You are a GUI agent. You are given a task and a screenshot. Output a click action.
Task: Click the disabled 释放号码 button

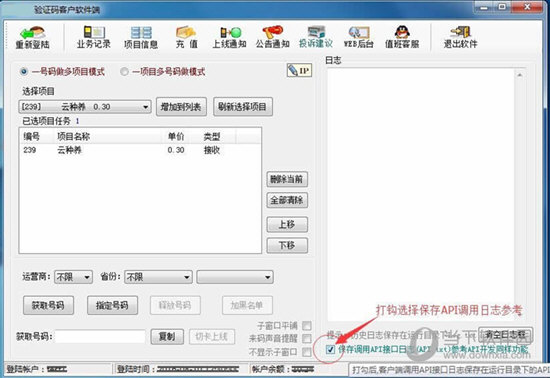[175, 305]
